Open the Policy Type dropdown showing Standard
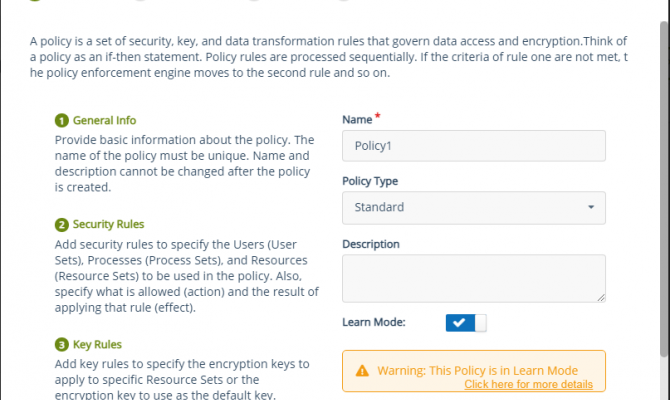Image resolution: width=670 pixels, height=400 pixels. pyautogui.click(x=474, y=207)
